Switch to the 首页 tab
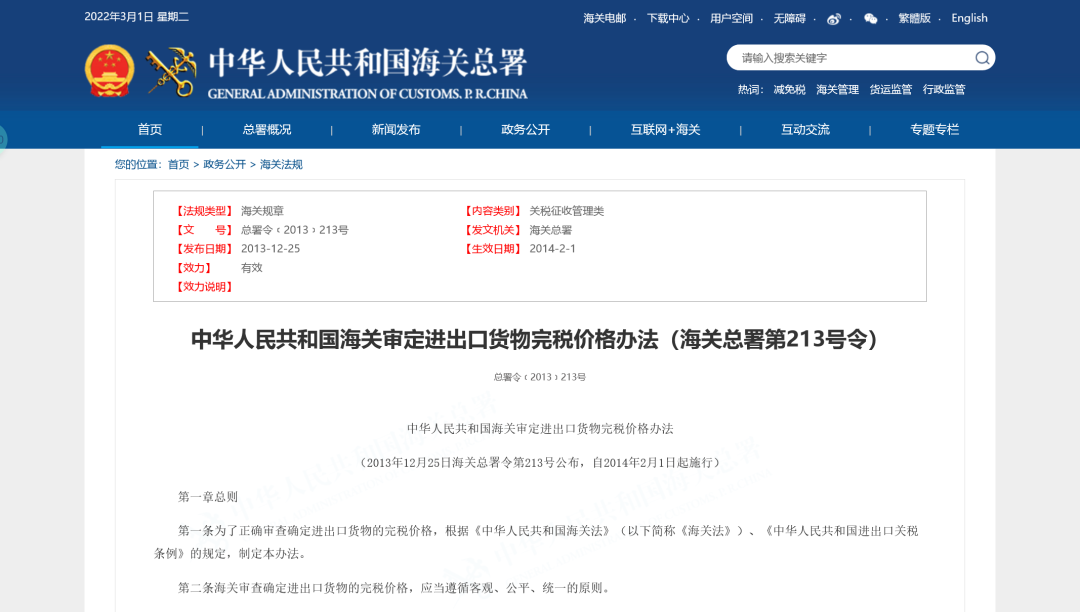Image resolution: width=1080 pixels, height=612 pixels. [148, 129]
